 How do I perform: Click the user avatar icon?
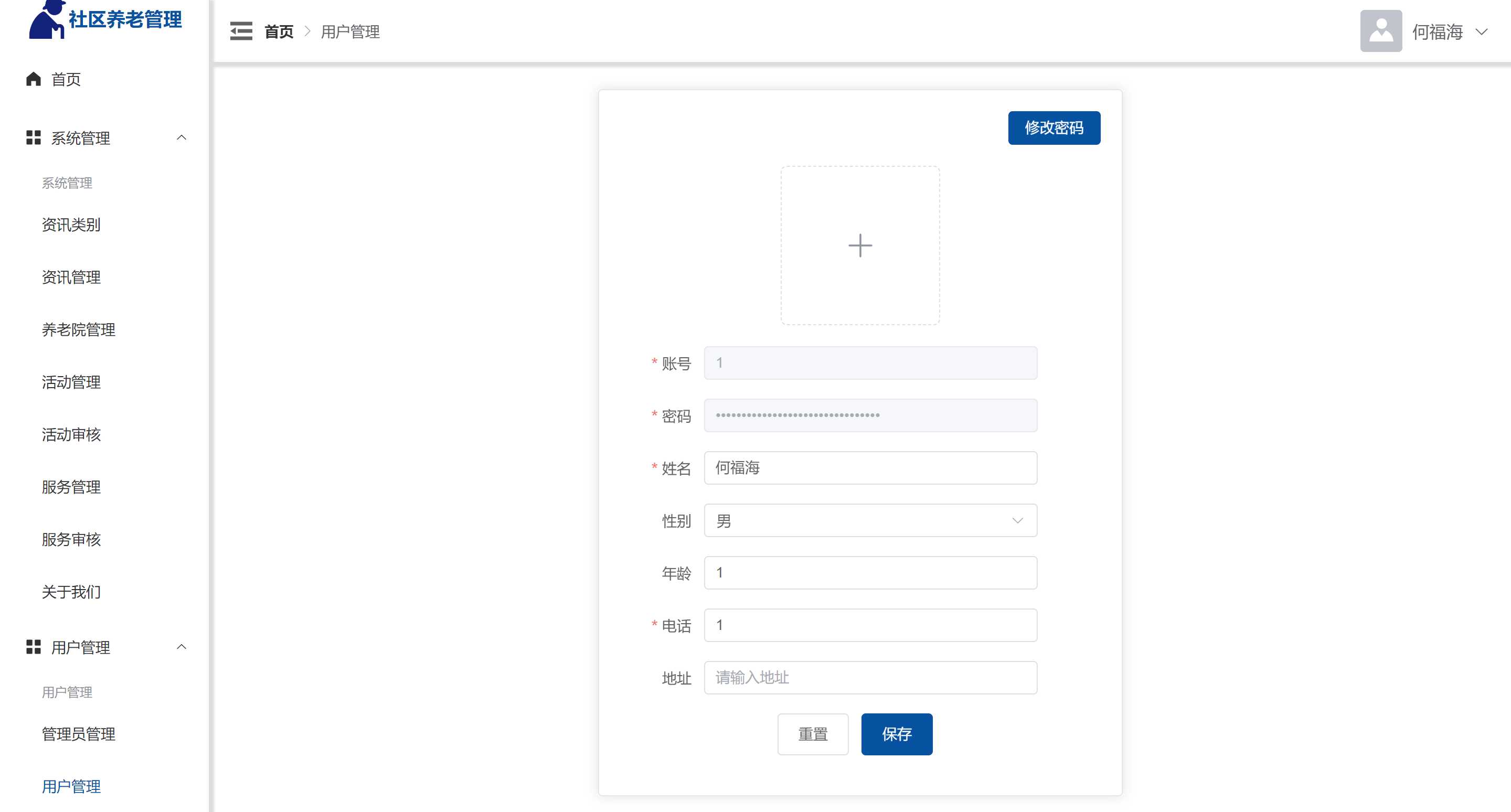pyautogui.click(x=1381, y=31)
